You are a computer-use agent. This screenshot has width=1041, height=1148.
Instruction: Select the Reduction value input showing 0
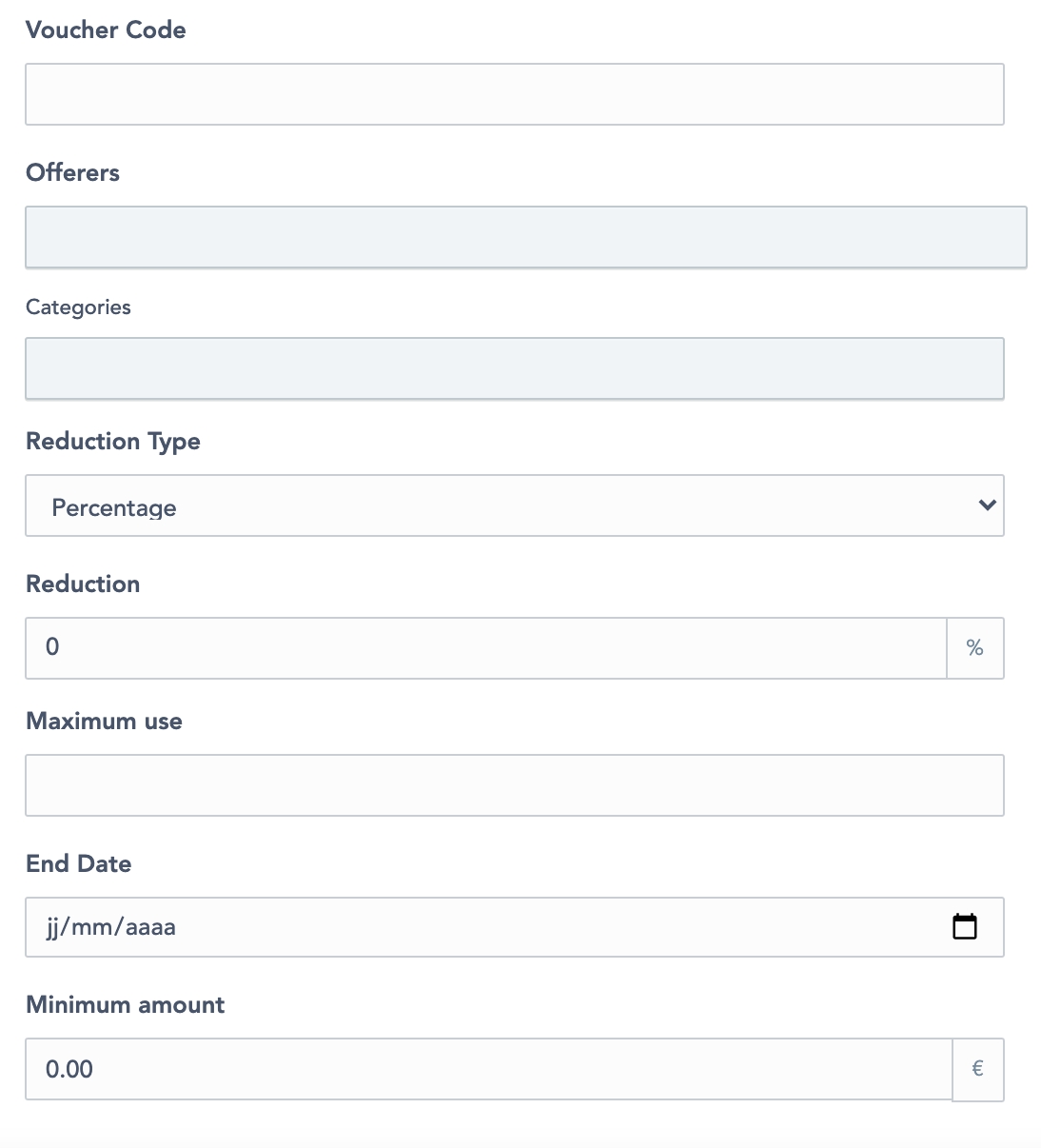485,648
